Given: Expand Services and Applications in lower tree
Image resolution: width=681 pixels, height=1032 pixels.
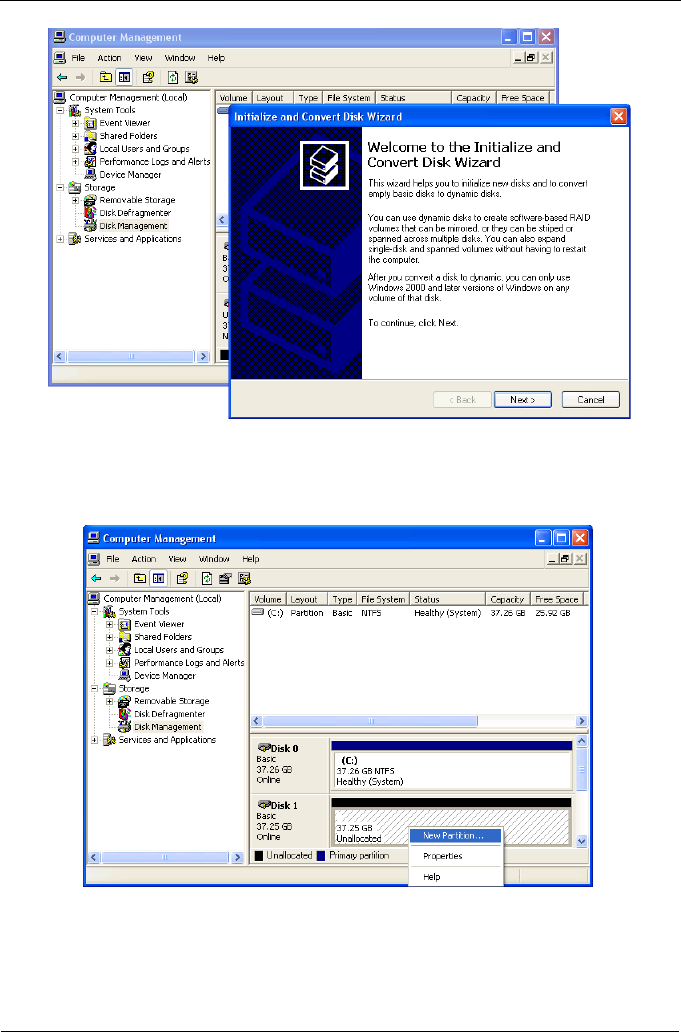Looking at the screenshot, I should [95, 740].
